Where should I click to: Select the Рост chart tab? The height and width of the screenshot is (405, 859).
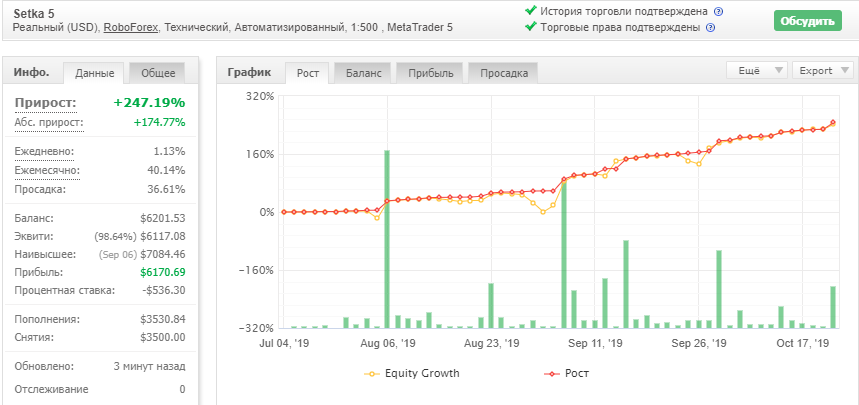(x=308, y=73)
